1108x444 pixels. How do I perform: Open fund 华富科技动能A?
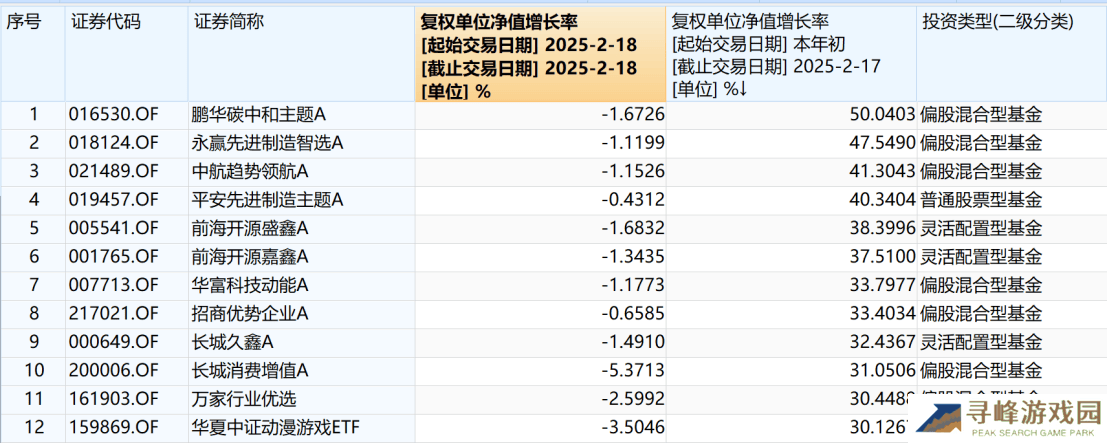[x=250, y=286]
